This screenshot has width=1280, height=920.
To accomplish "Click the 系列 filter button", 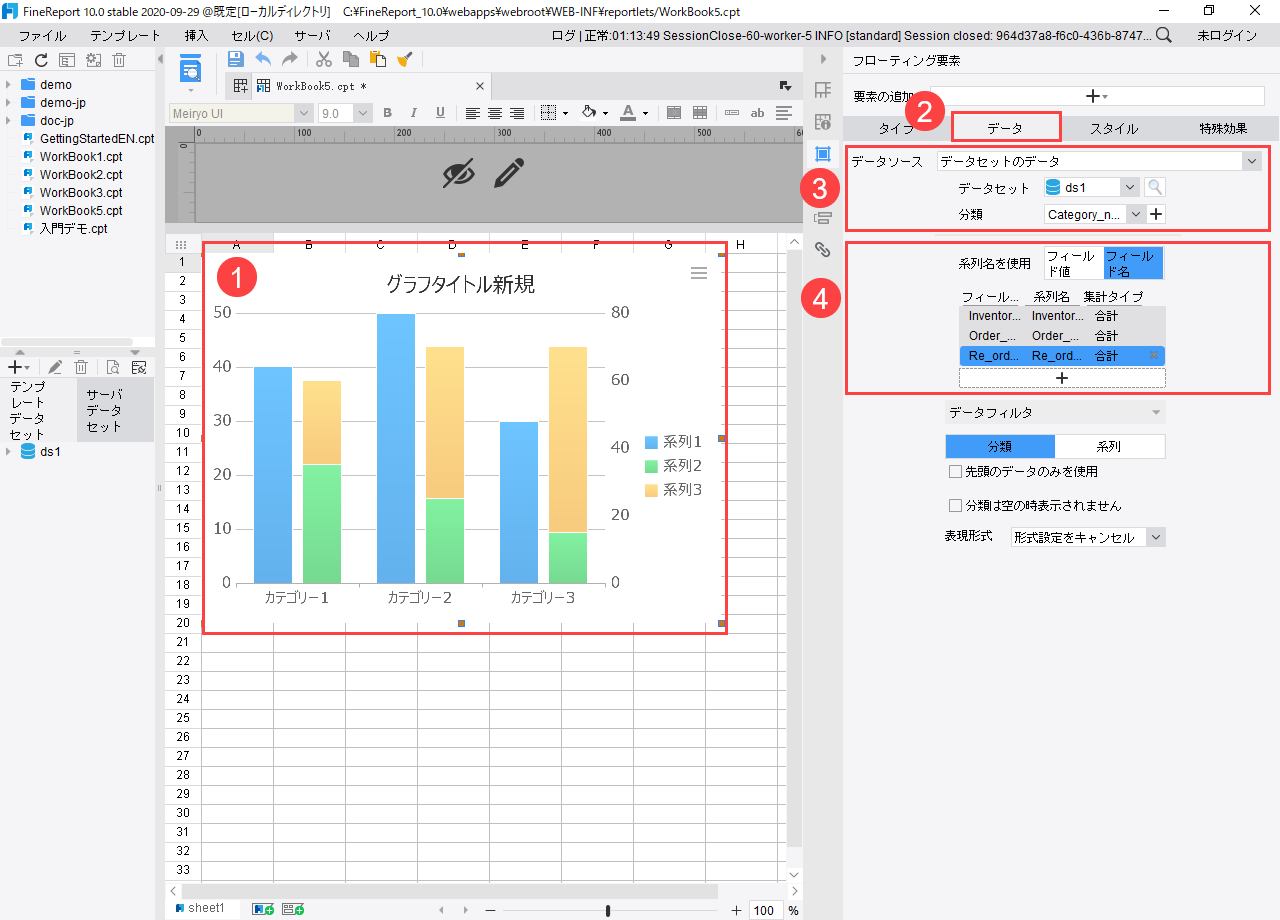I will (x=1109, y=446).
